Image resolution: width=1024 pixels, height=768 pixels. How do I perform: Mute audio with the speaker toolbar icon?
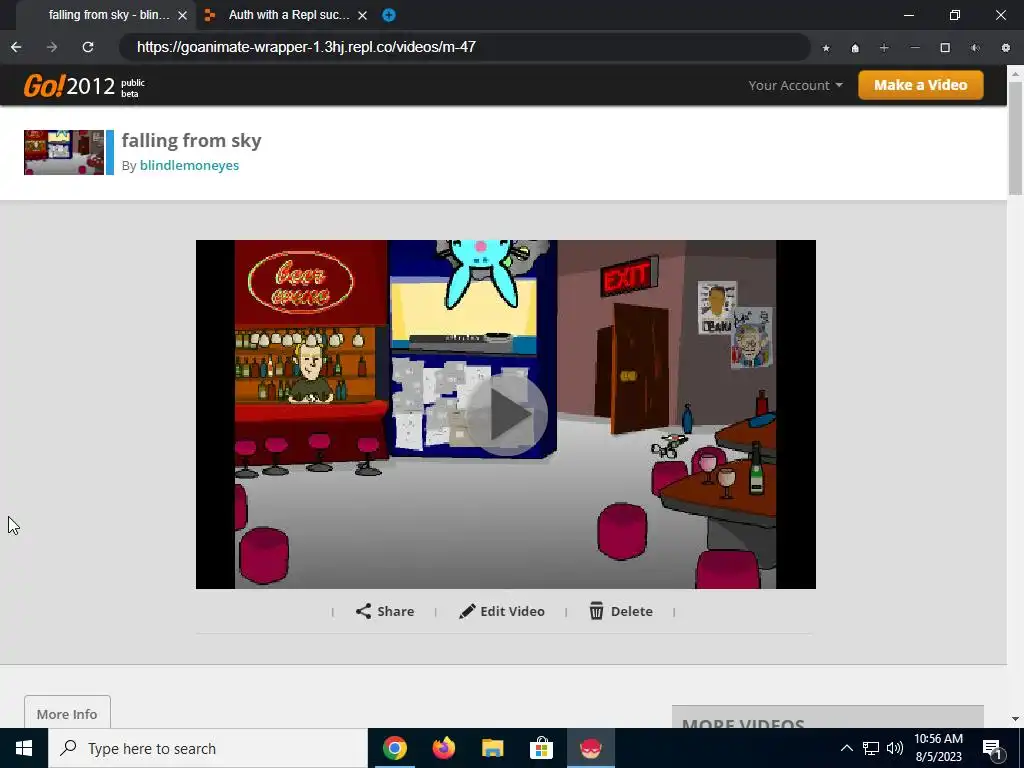975,48
